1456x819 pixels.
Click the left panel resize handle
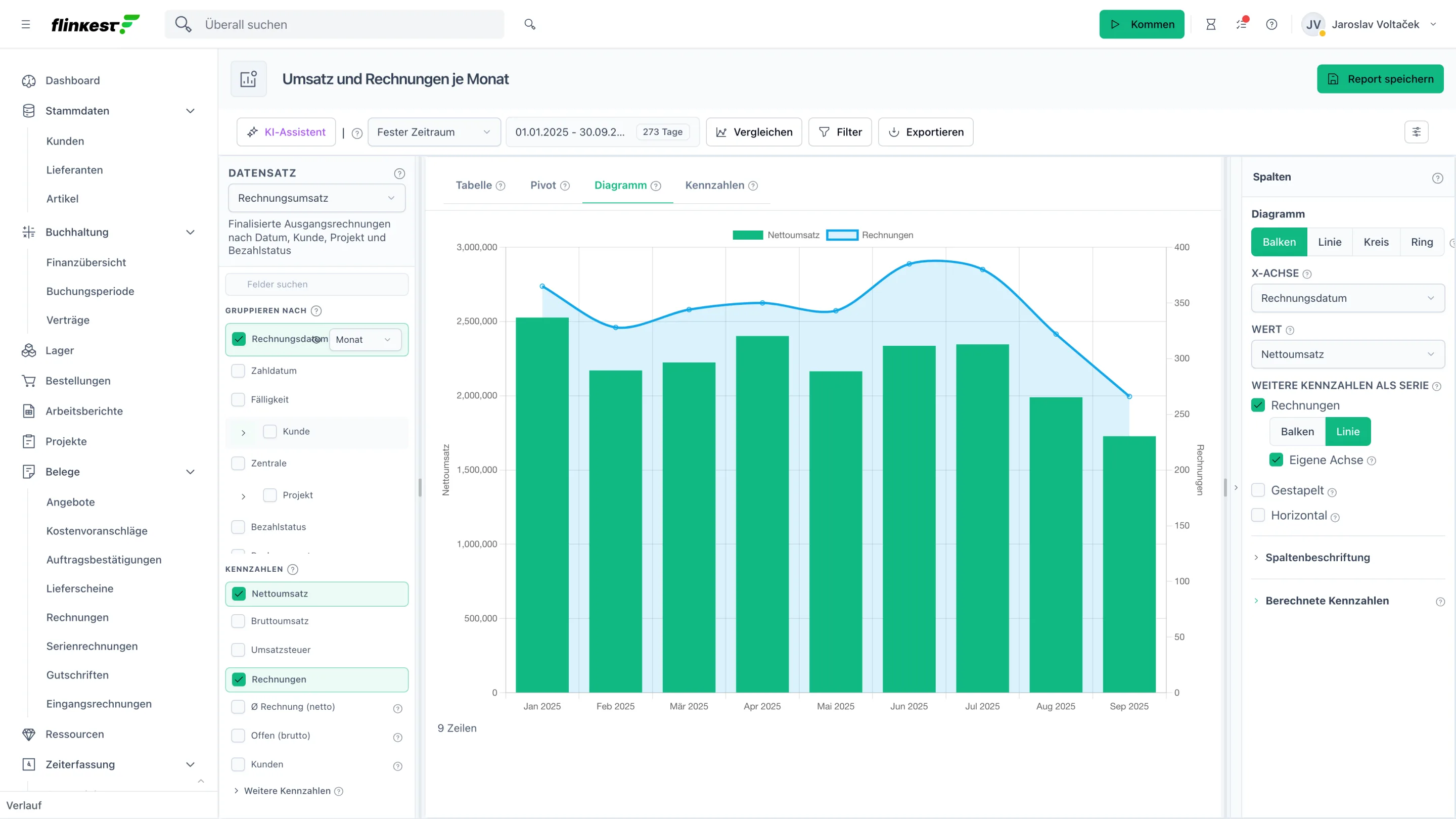point(420,487)
